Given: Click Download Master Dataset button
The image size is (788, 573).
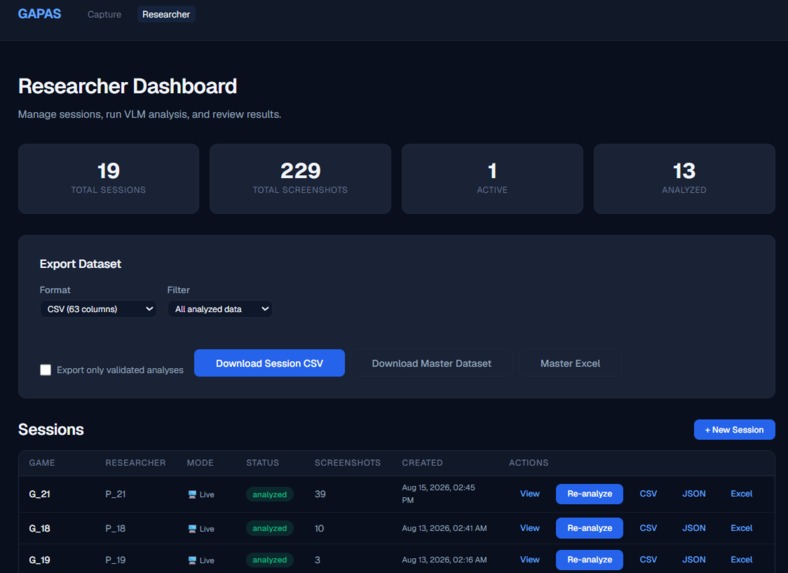Looking at the screenshot, I should tap(431, 363).
